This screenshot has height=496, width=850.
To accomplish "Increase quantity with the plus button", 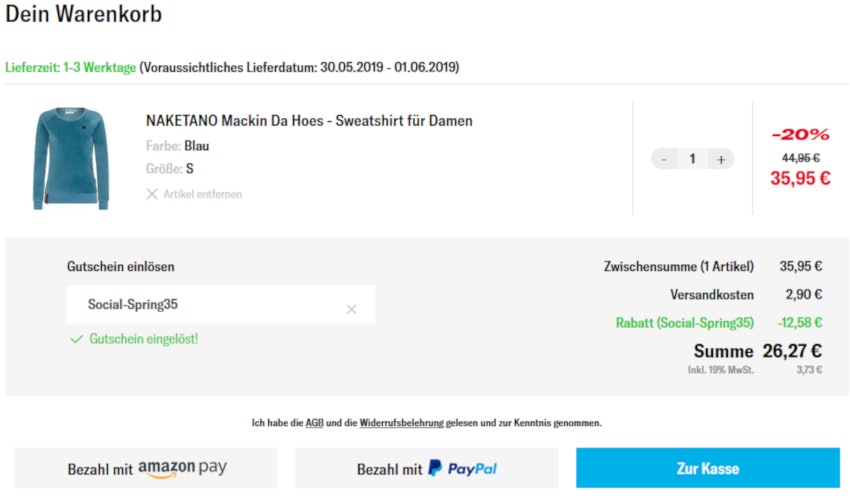I will coord(721,159).
